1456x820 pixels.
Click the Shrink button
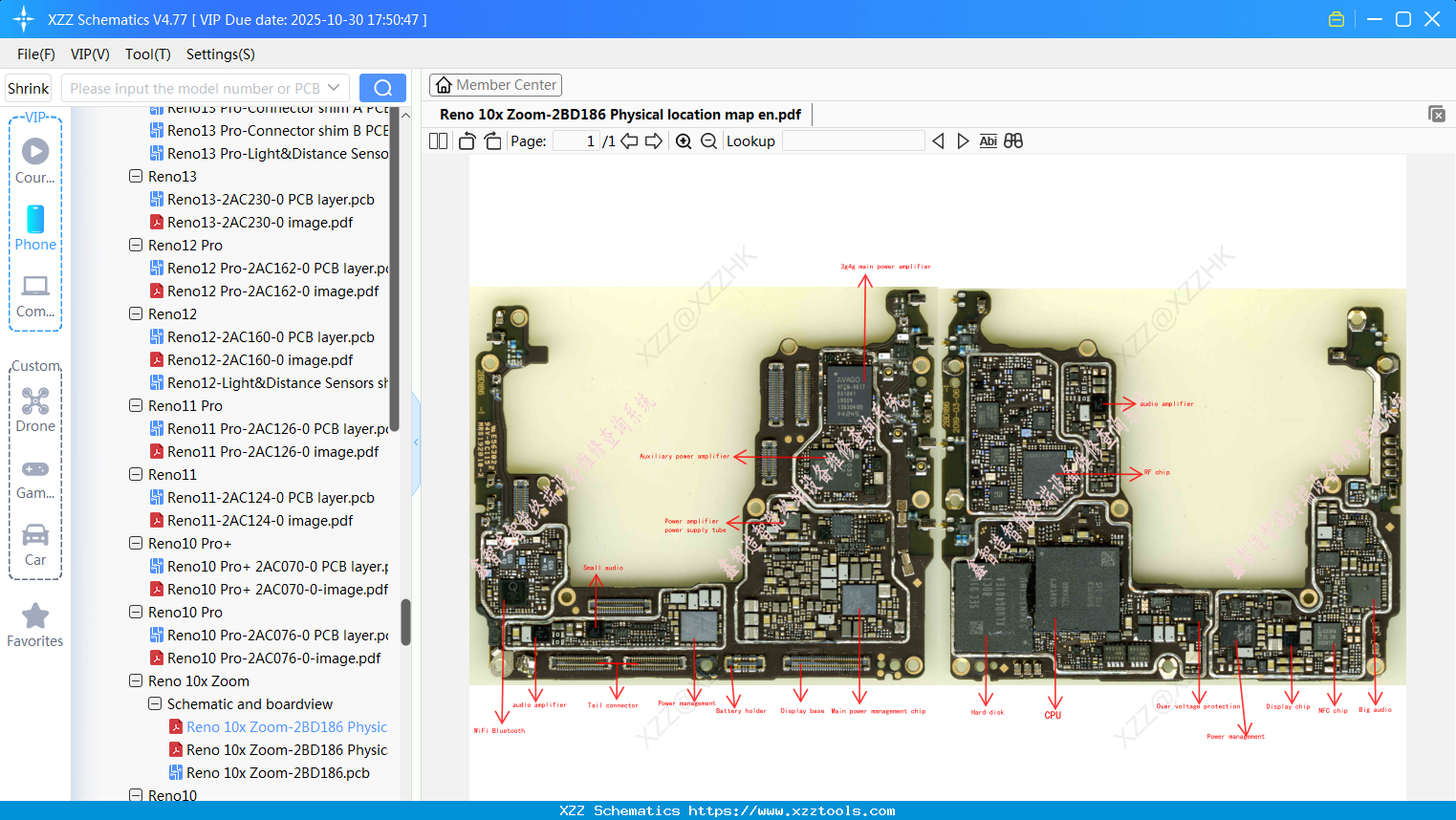point(29,88)
